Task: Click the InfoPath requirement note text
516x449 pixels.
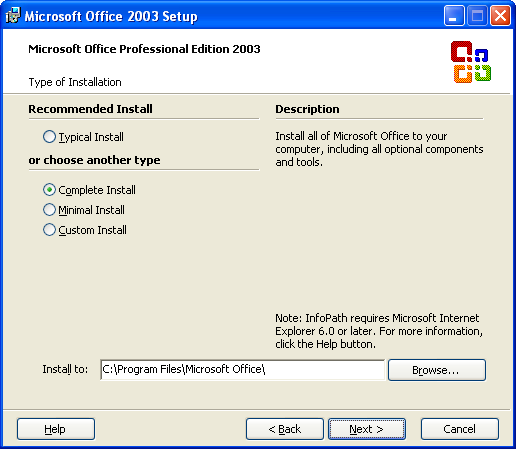Action: coord(379,331)
